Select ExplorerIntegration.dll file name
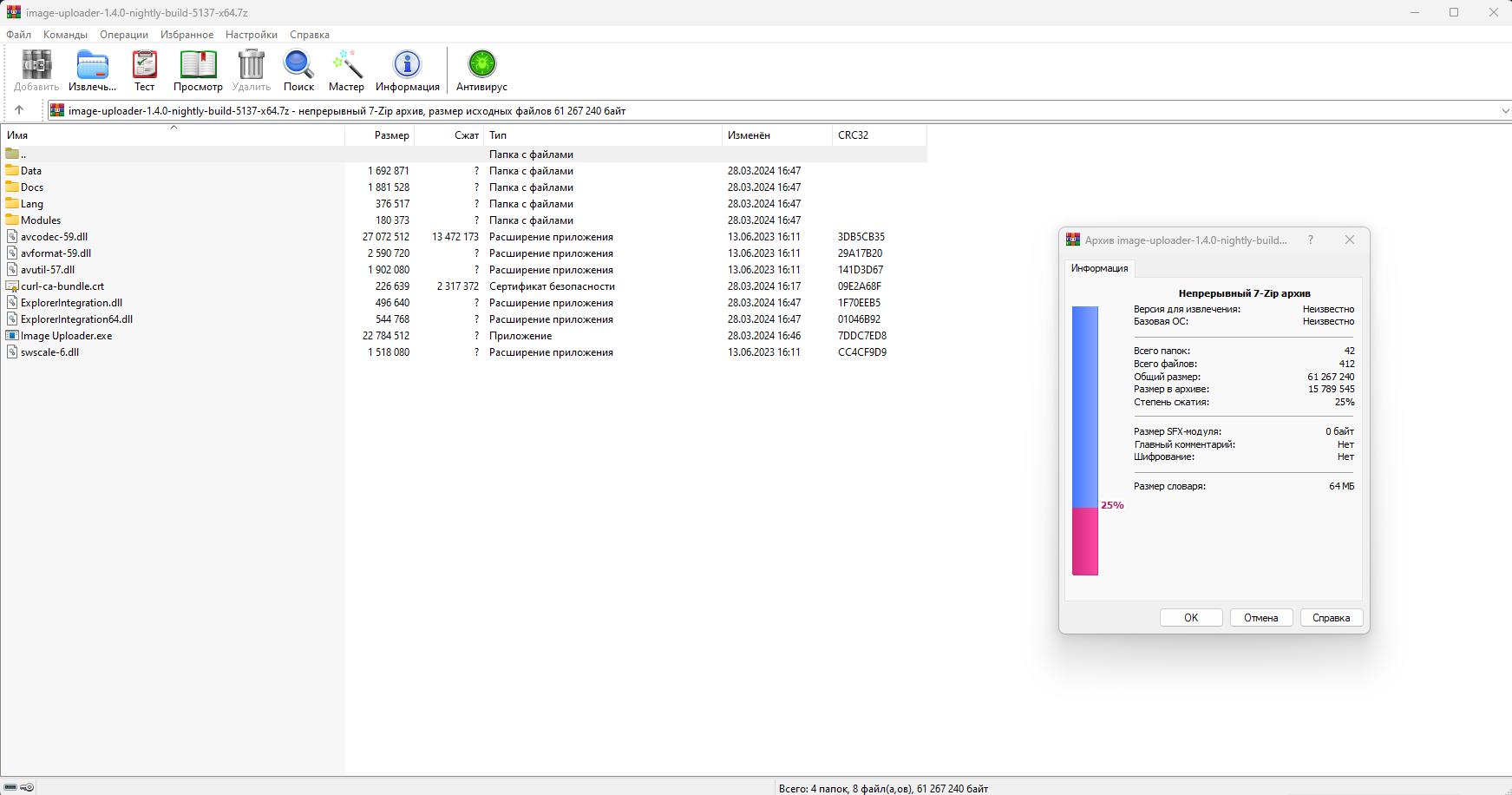This screenshot has height=795, width=1512. (x=71, y=303)
